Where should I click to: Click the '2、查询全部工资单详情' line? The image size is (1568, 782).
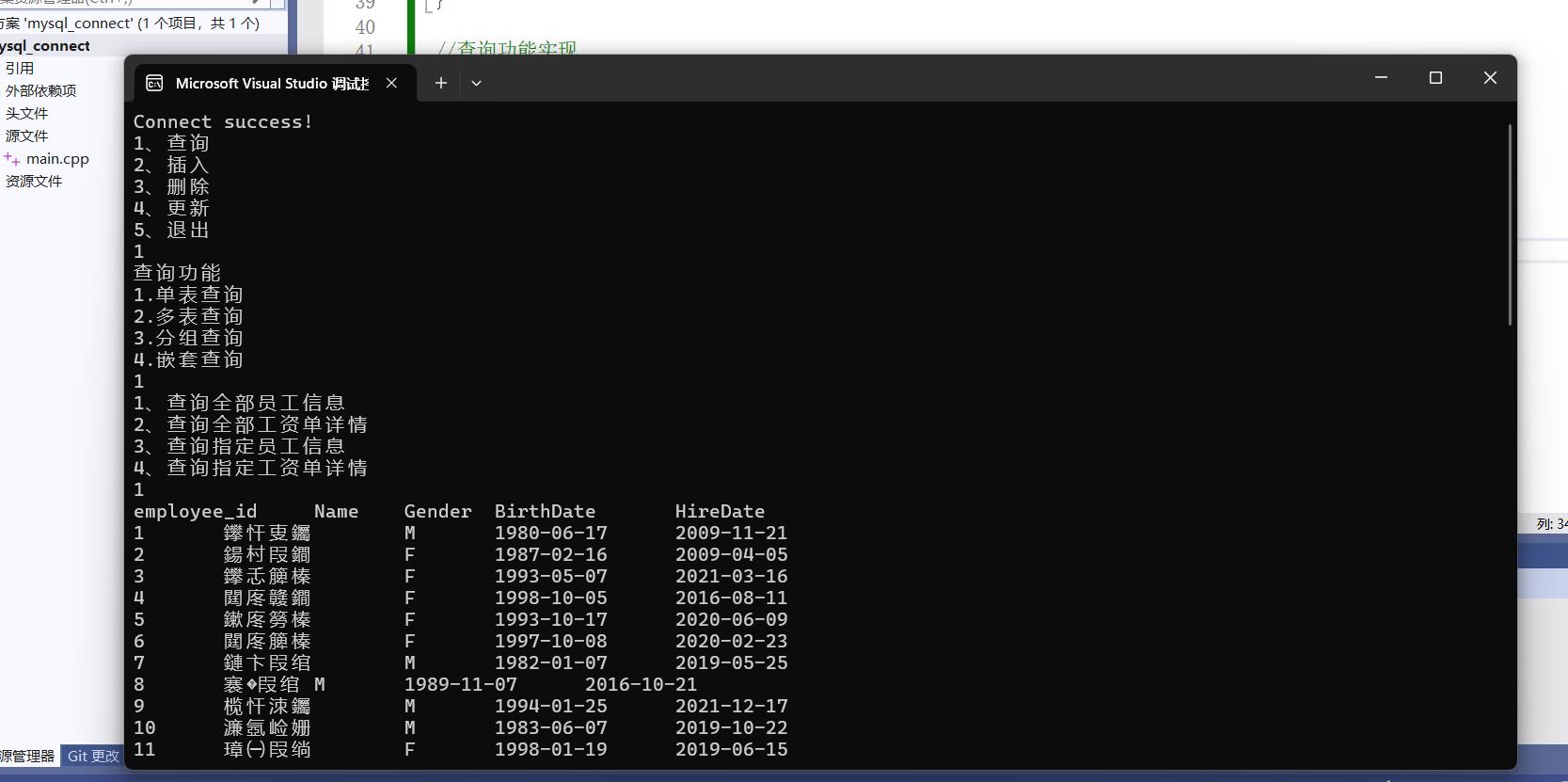click(x=250, y=424)
